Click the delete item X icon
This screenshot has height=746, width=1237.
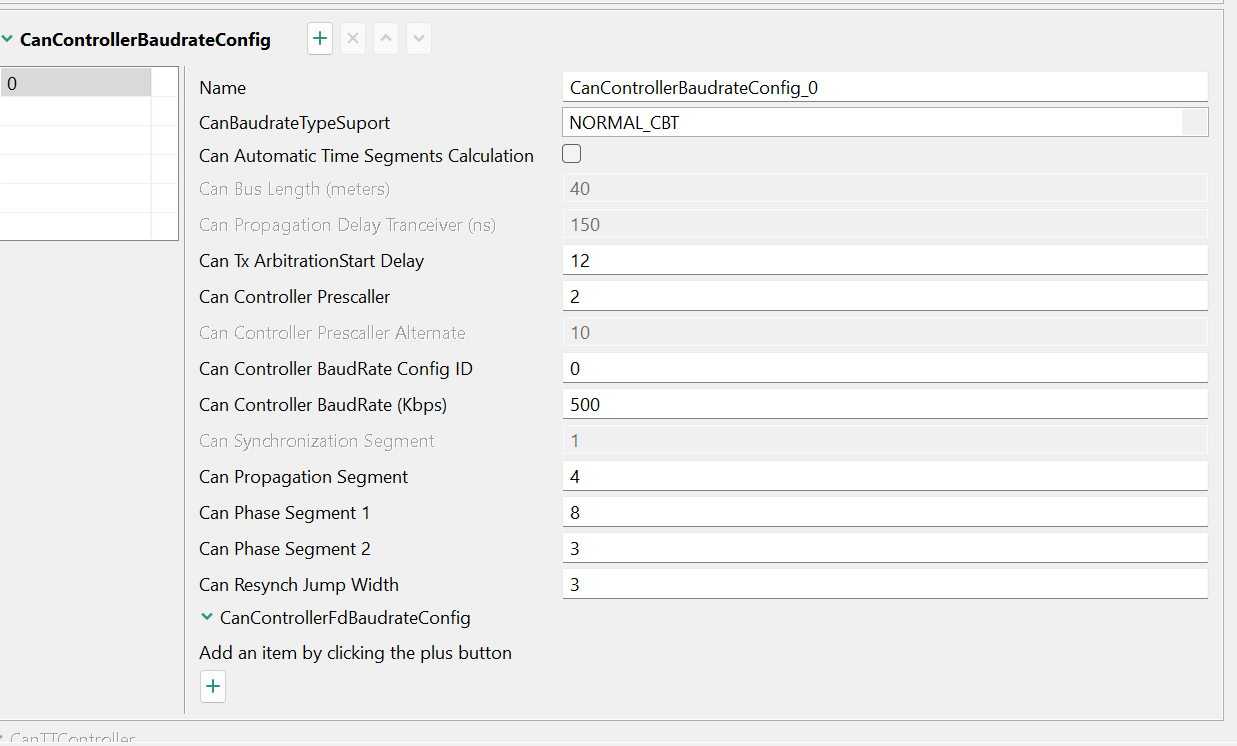[353, 40]
